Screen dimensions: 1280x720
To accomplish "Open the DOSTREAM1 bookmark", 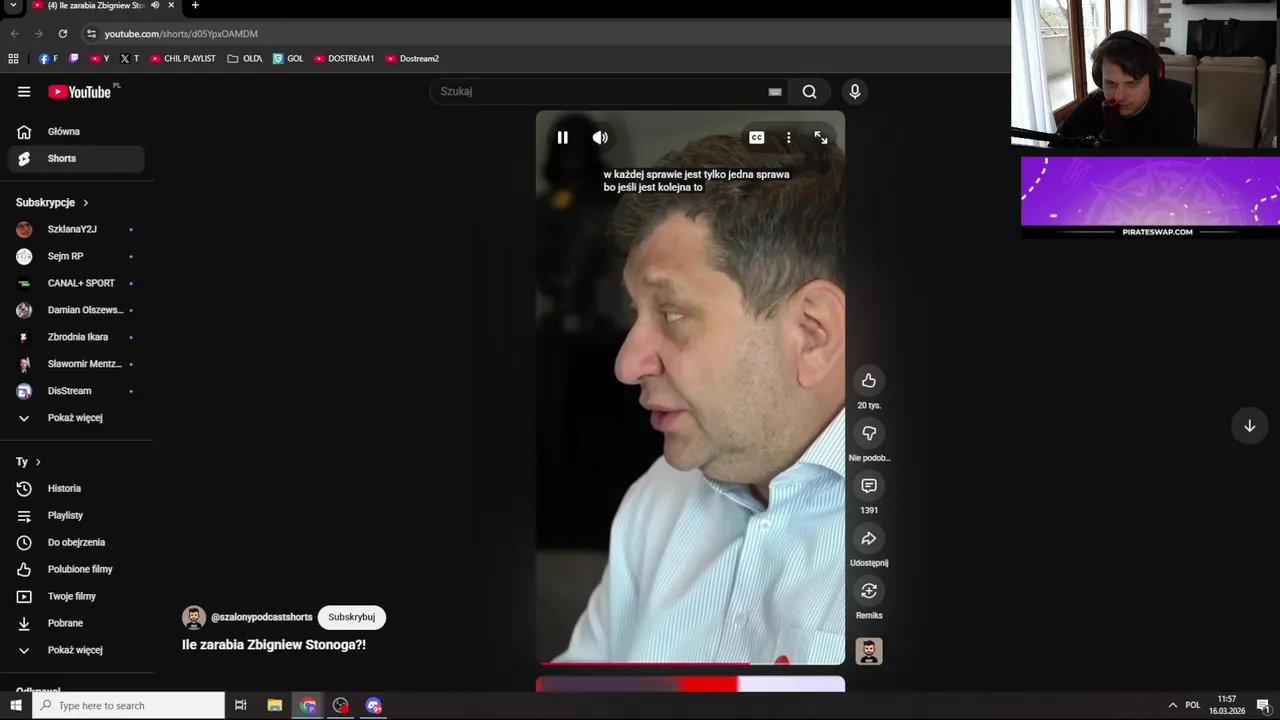I will point(344,59).
